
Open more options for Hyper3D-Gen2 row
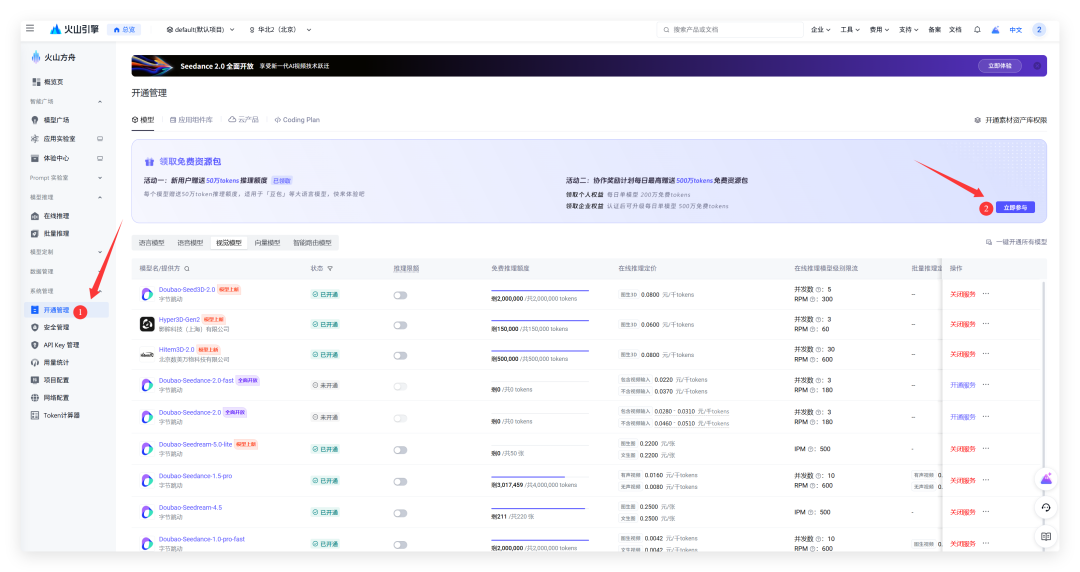(x=986, y=324)
